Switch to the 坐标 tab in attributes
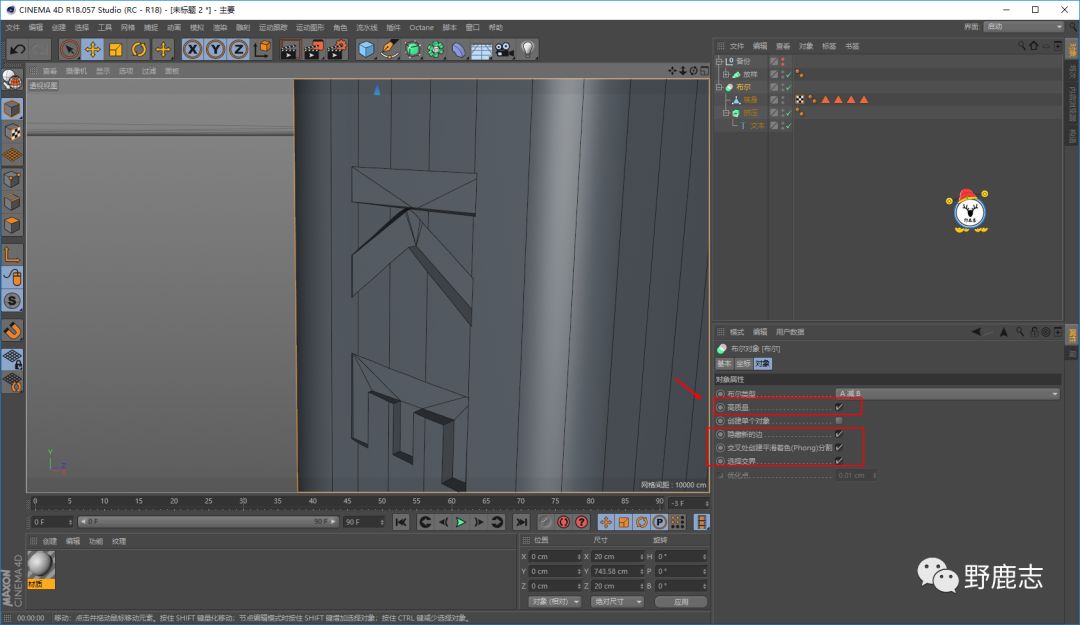The image size is (1080, 625). (x=744, y=363)
